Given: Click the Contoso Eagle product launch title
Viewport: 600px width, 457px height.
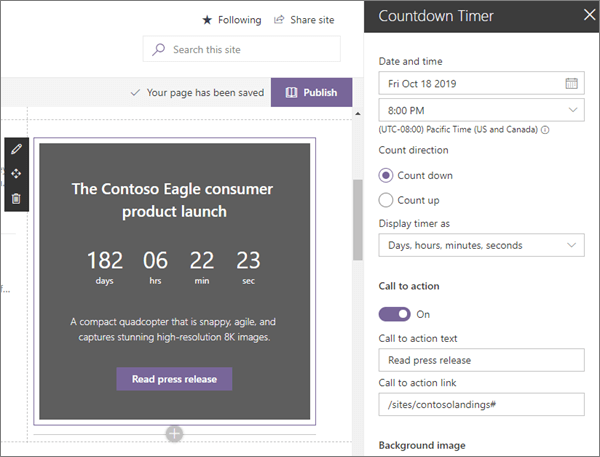Looking at the screenshot, I should point(173,200).
